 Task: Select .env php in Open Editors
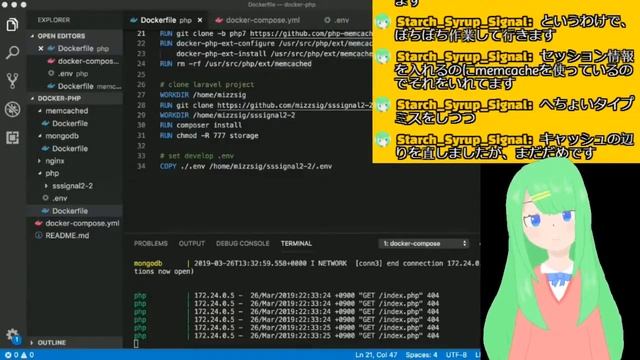[x=73, y=74]
